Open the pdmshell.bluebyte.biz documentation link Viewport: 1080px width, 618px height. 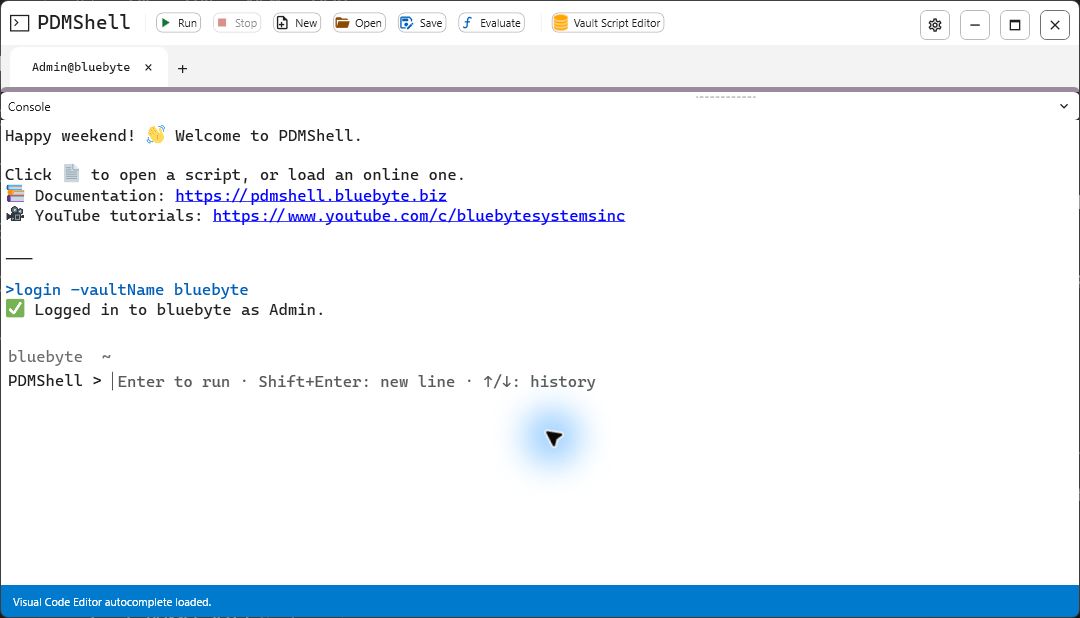click(311, 196)
